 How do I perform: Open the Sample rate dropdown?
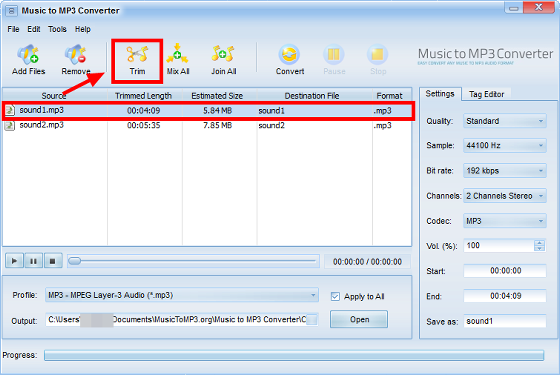(x=505, y=145)
